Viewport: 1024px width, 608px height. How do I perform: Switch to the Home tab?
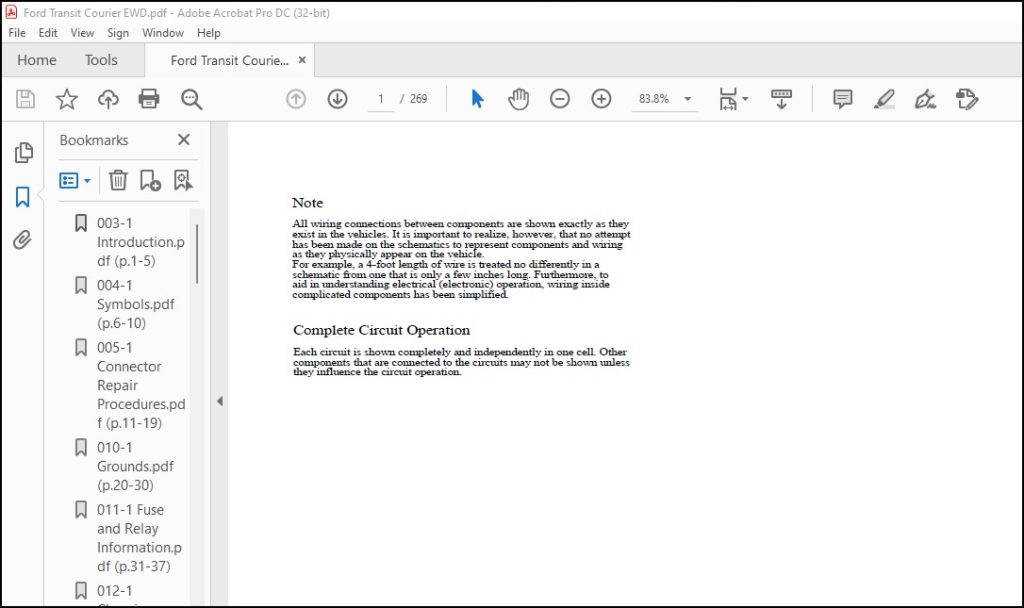tap(37, 60)
